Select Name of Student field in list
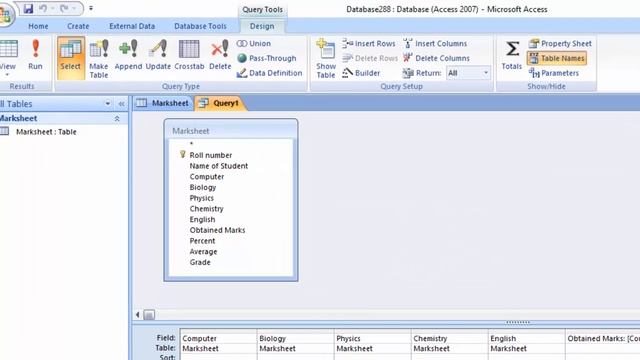The height and width of the screenshot is (360, 640). click(x=219, y=166)
